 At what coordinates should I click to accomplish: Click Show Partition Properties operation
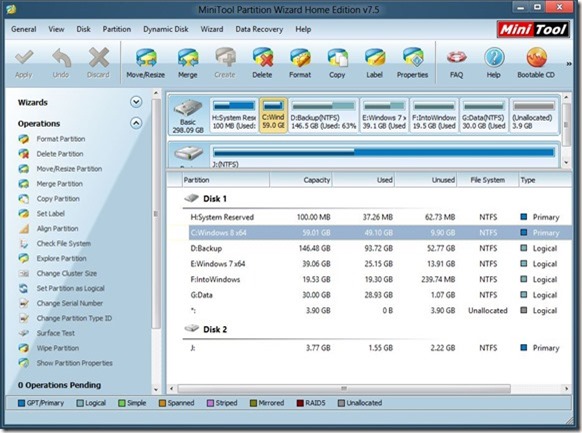point(74,363)
